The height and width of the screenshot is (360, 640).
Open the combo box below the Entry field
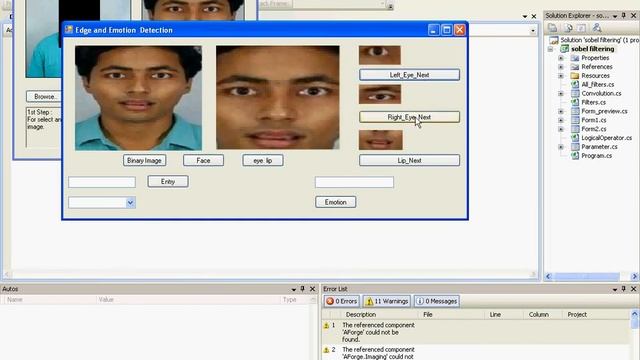(x=130, y=202)
